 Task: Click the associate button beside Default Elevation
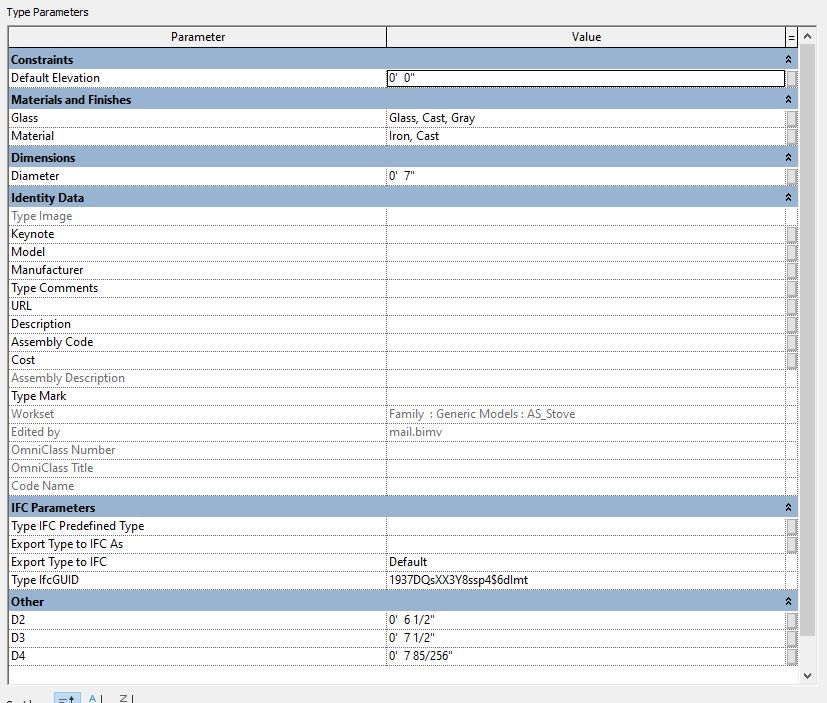792,78
